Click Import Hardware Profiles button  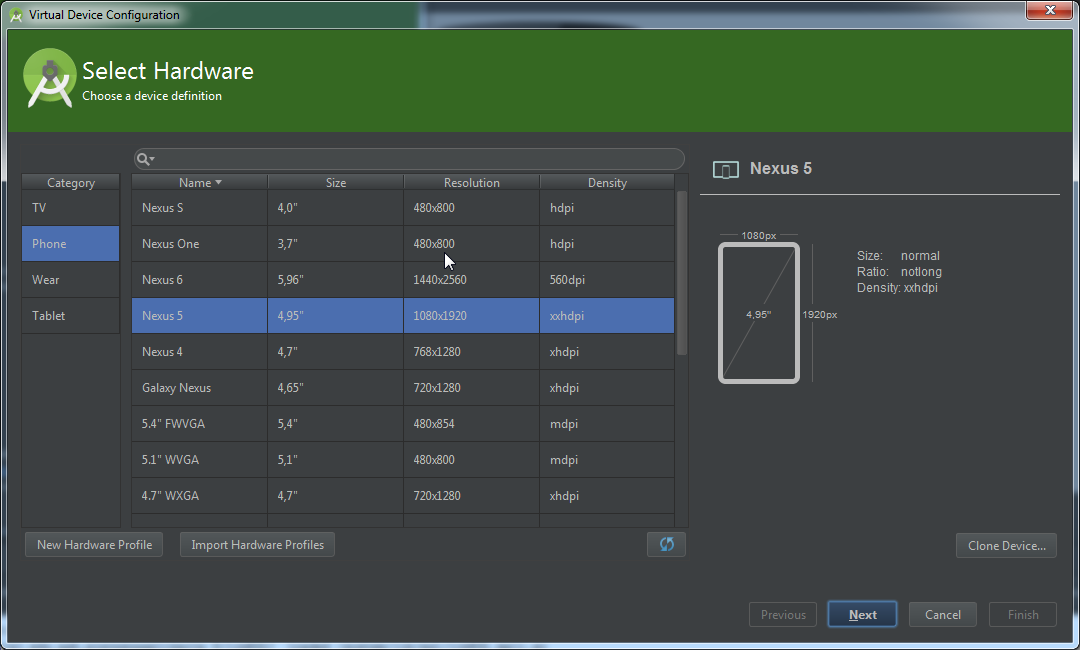258,545
